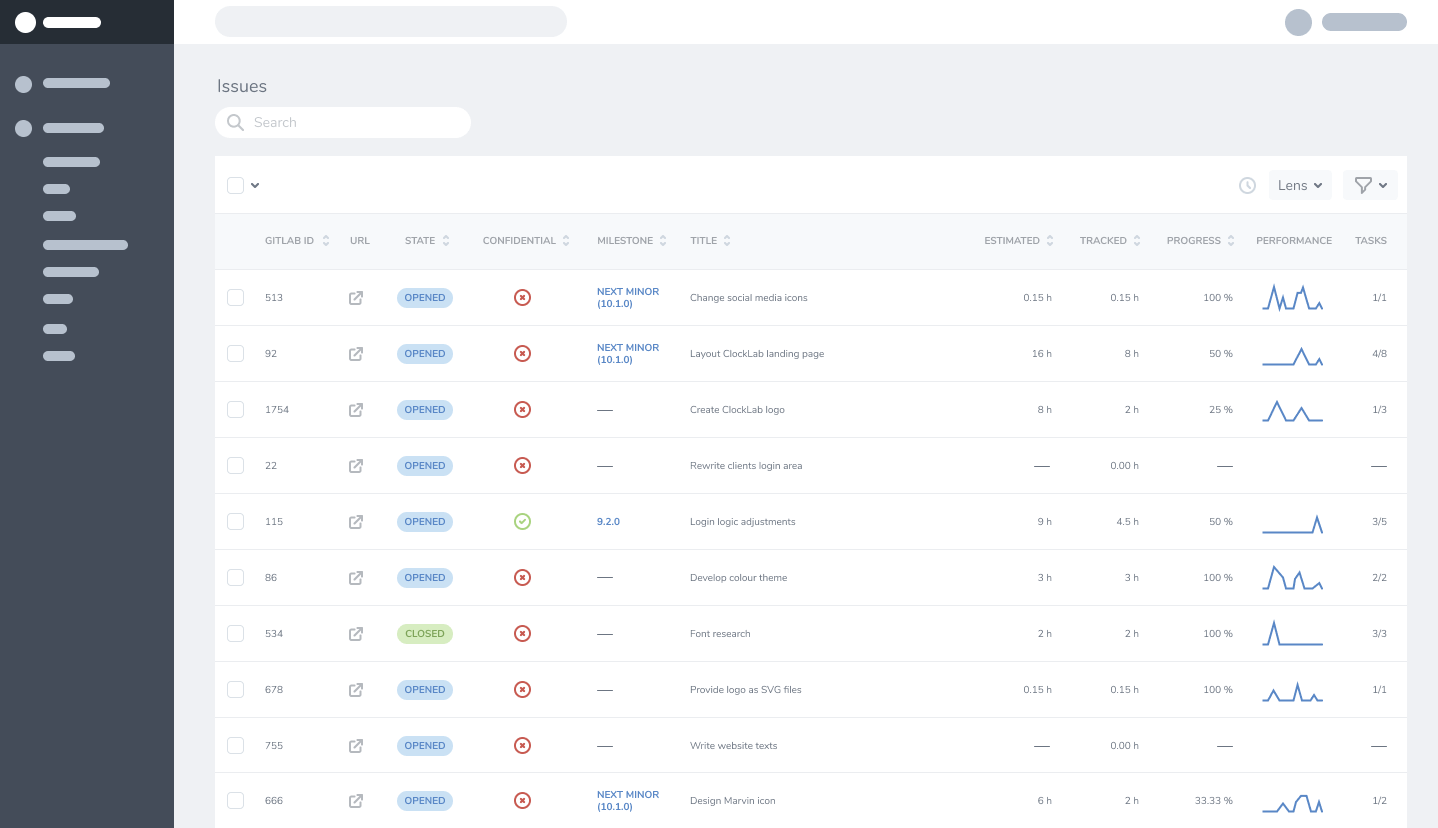Open the Lens dropdown
The height and width of the screenshot is (828, 1438).
(1300, 185)
